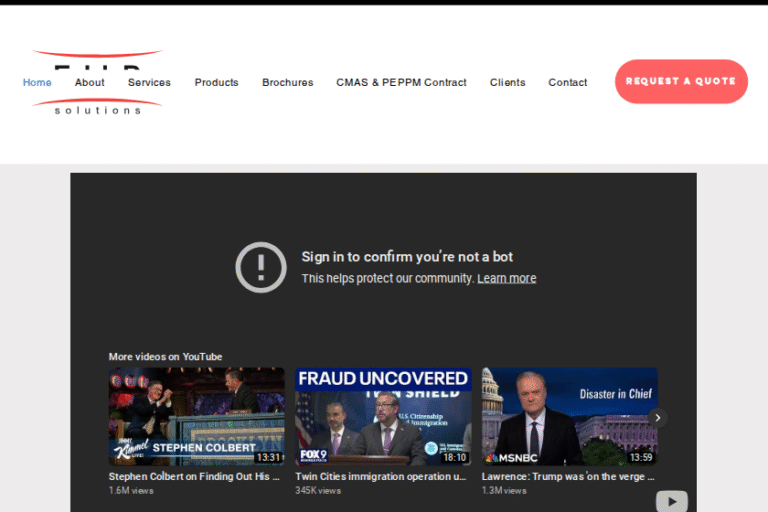Click the exclamation warning circle icon

point(261,267)
